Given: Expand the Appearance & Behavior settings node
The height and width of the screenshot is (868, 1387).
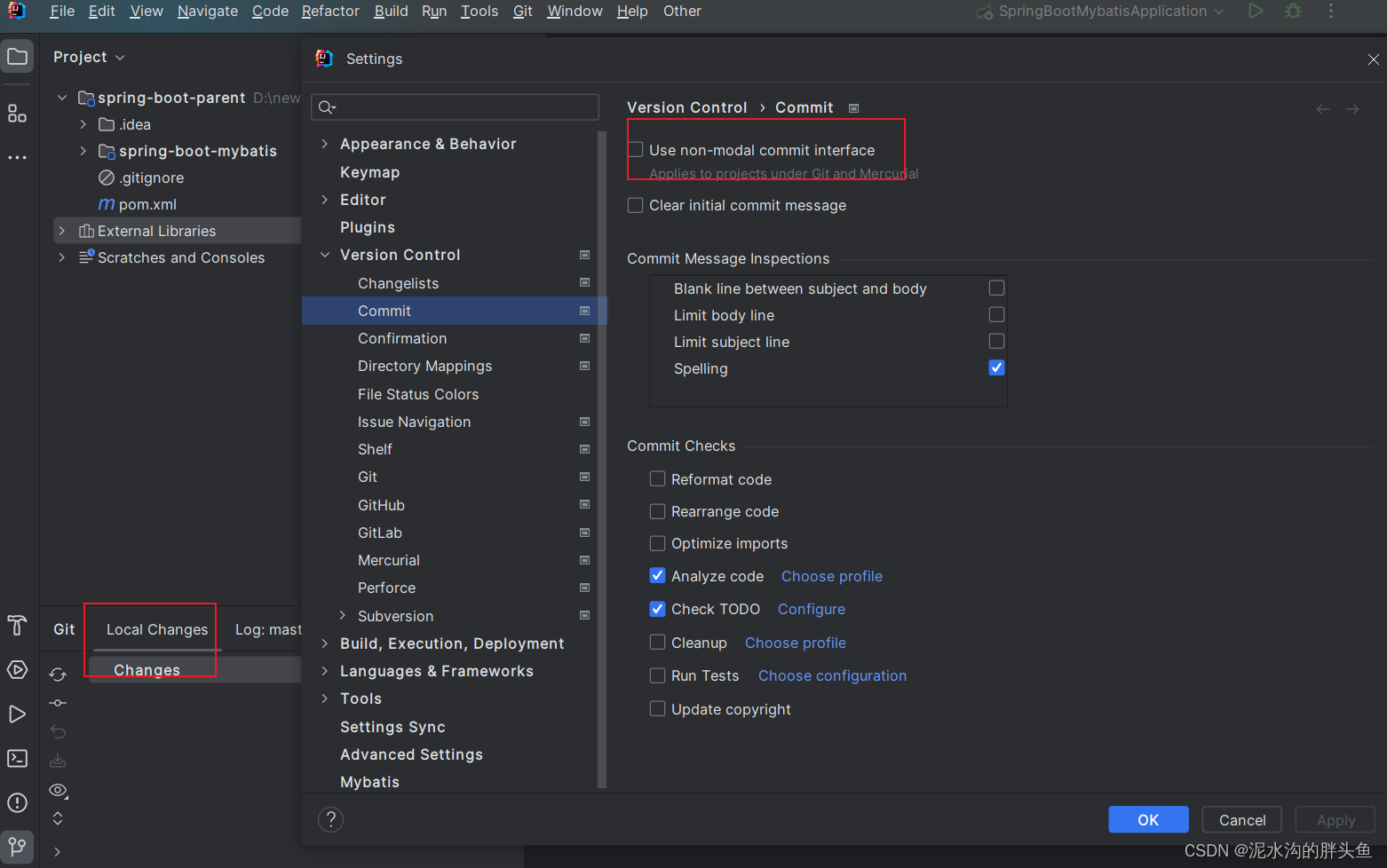Looking at the screenshot, I should (x=324, y=144).
